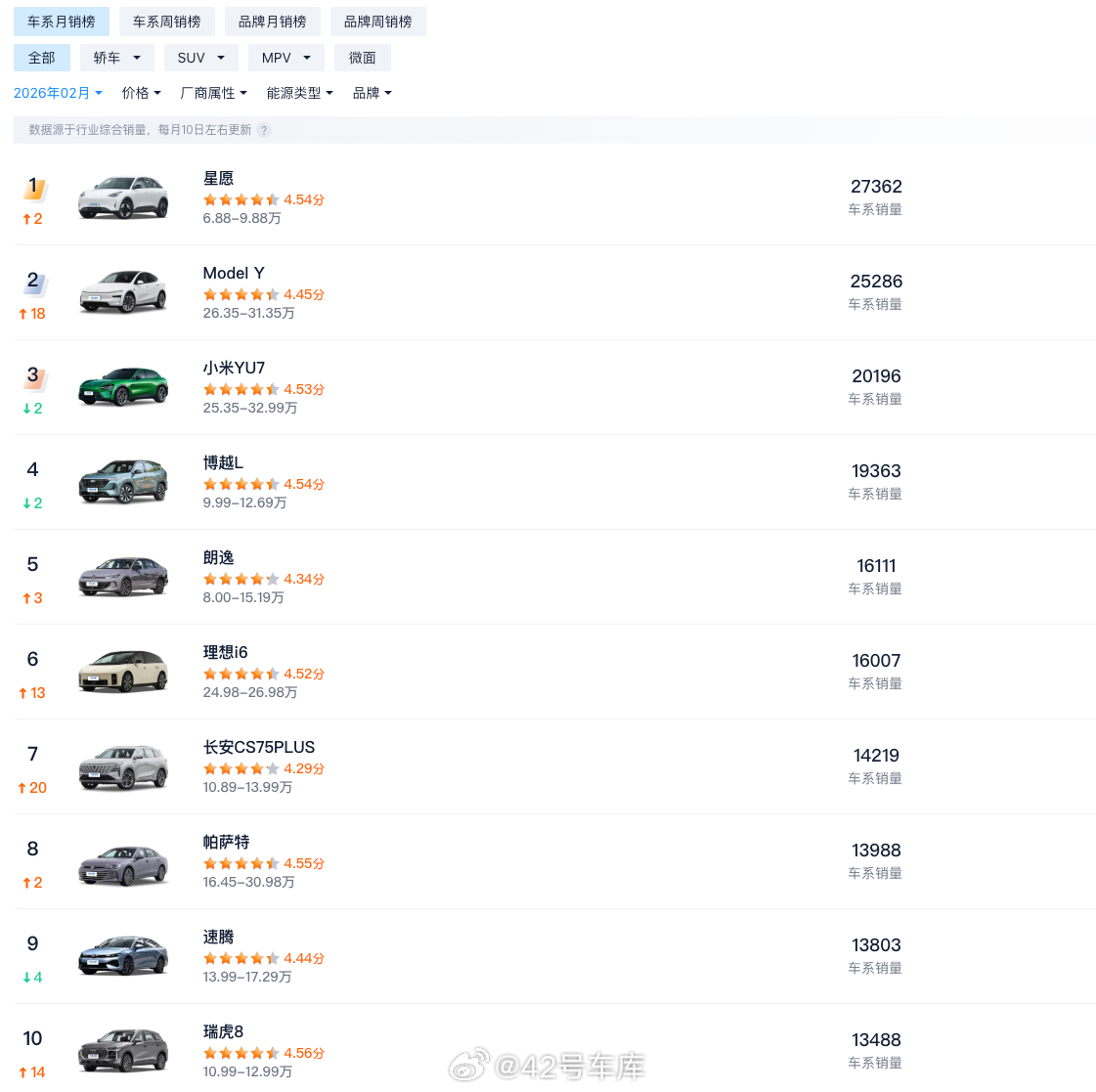Viewport: 1096px width, 1092px height.
Task: Open the 星愿 model link
Action: point(218,178)
